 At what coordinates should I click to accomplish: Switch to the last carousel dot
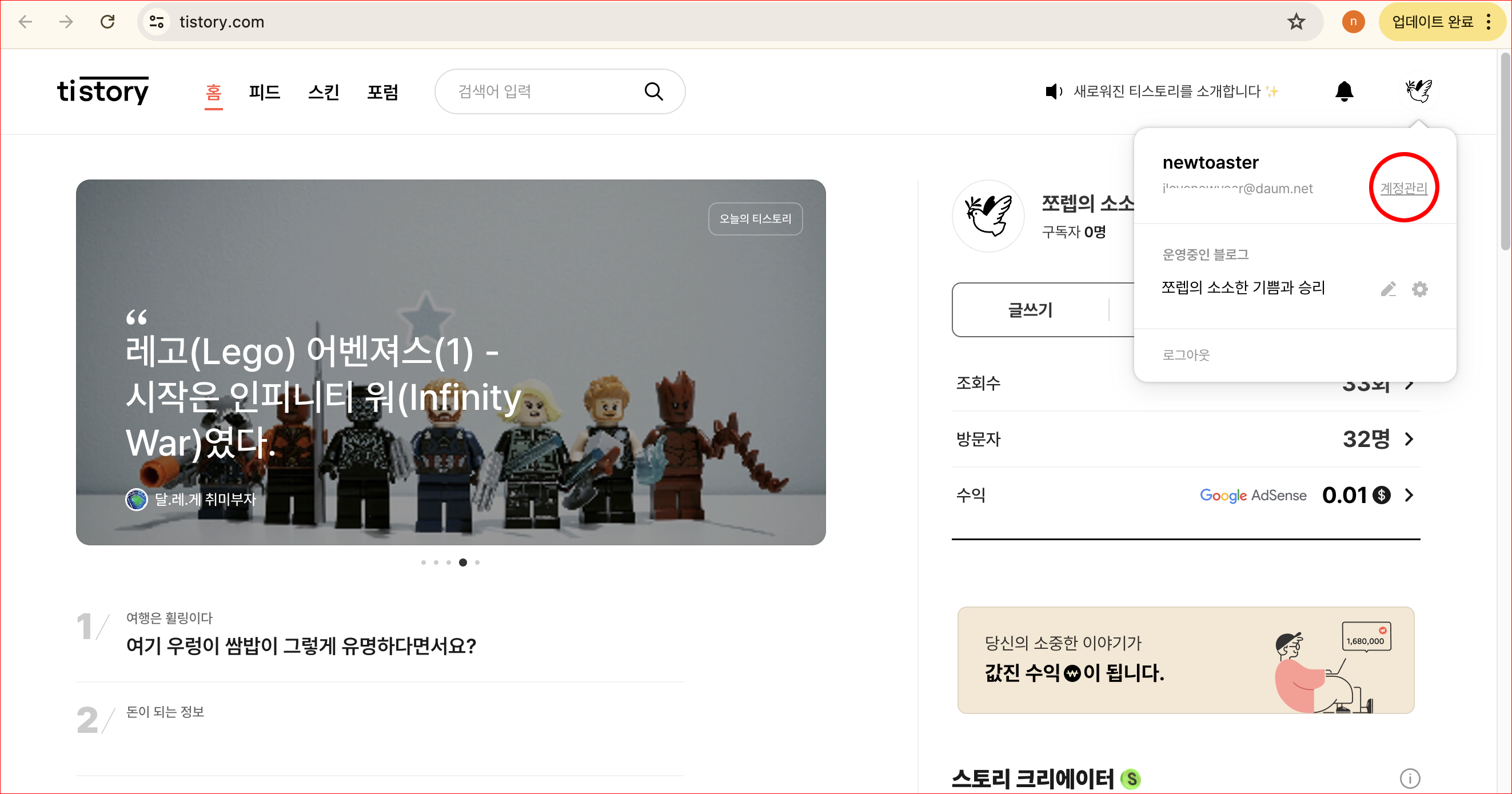point(477,562)
